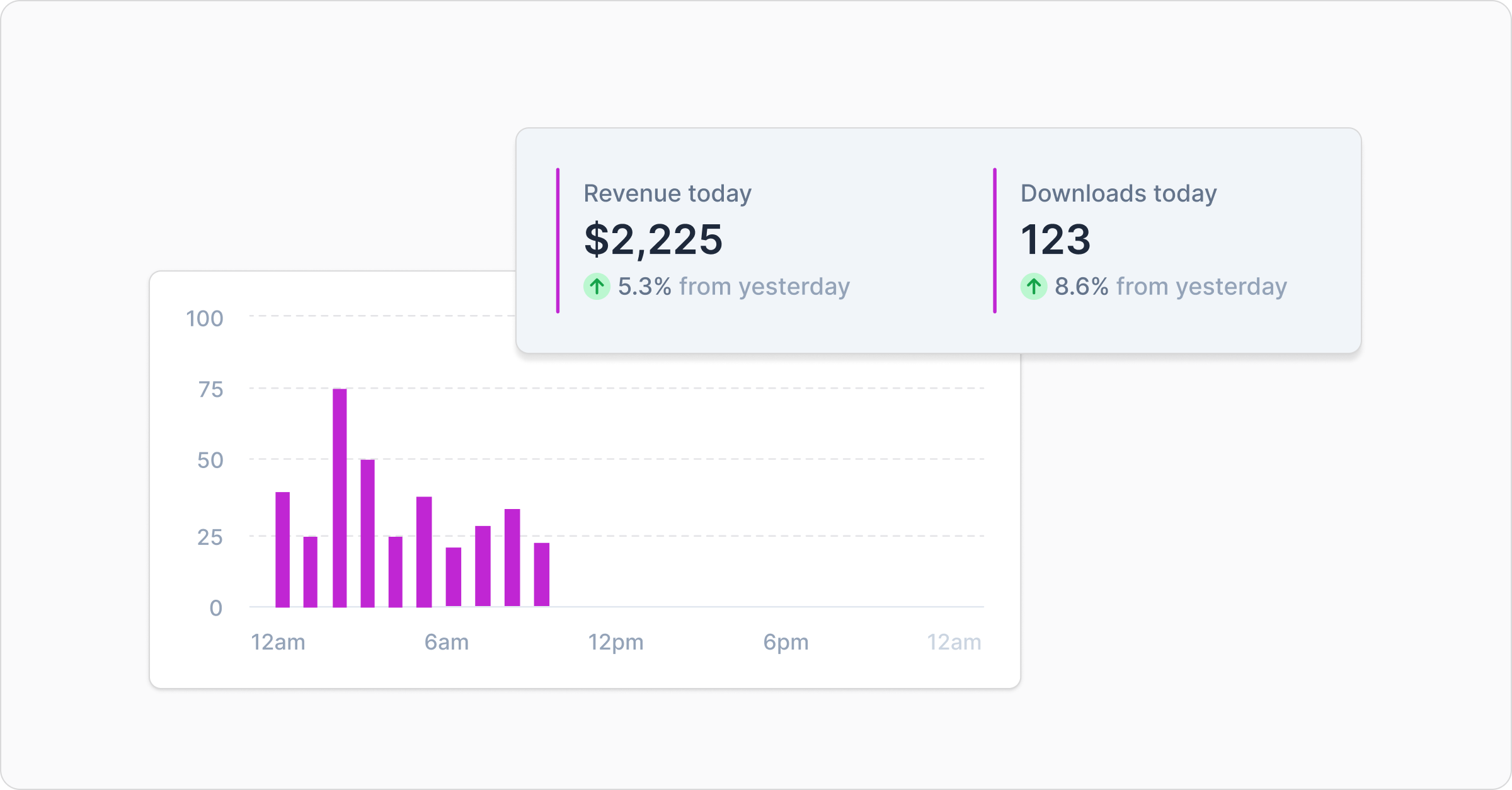Click the bar reaching the 50 line

pyautogui.click(x=367, y=533)
